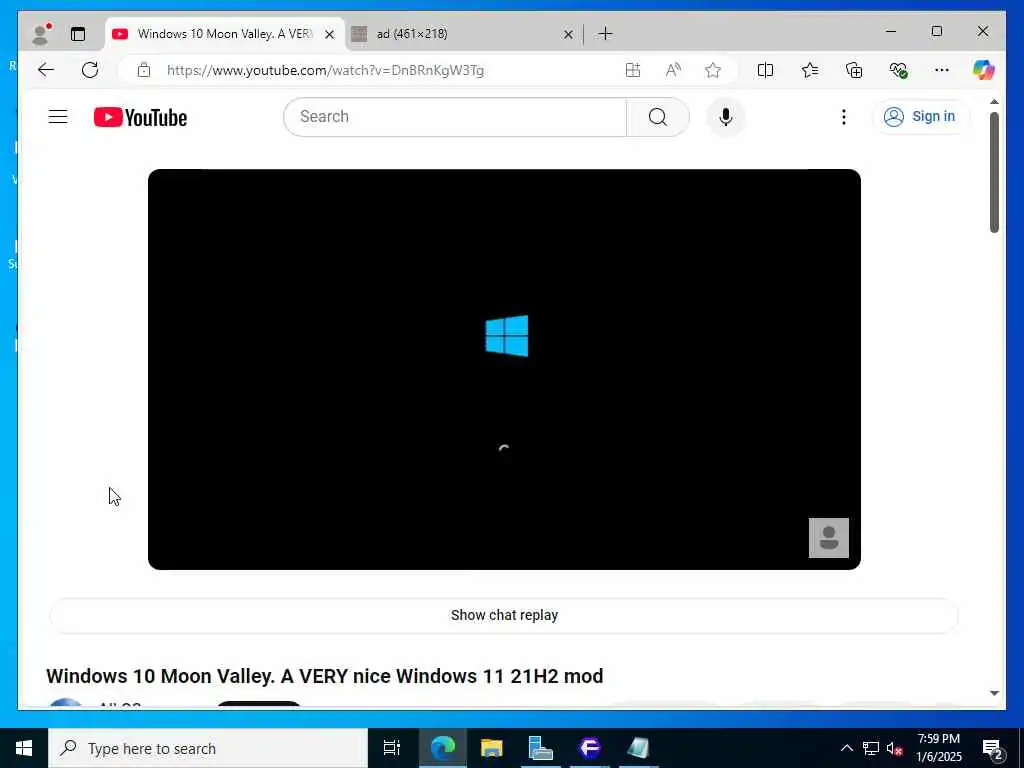Click the taskbar search box
Screen dimensions: 1024x768
(208, 748)
